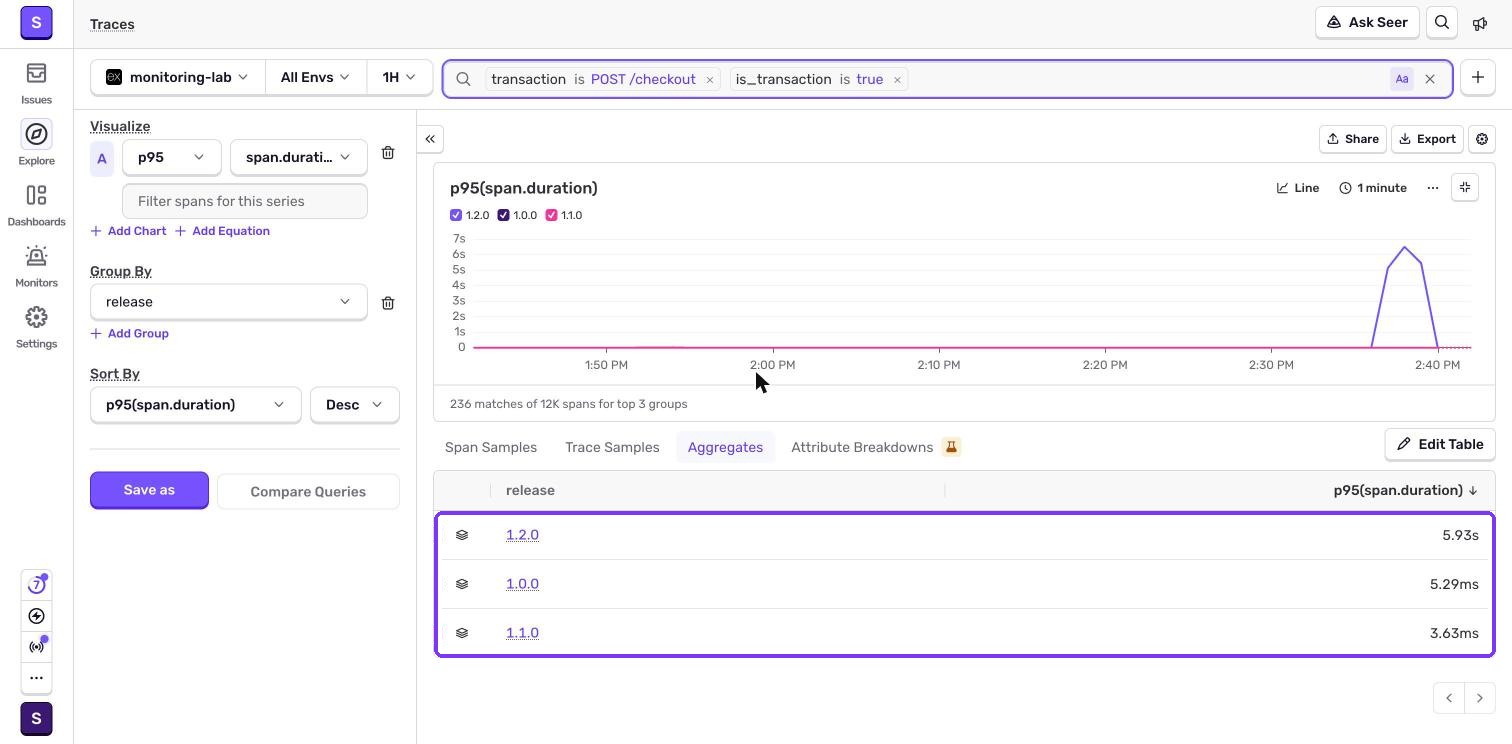
Task: Add a new query with plus button
Action: tap(1478, 78)
